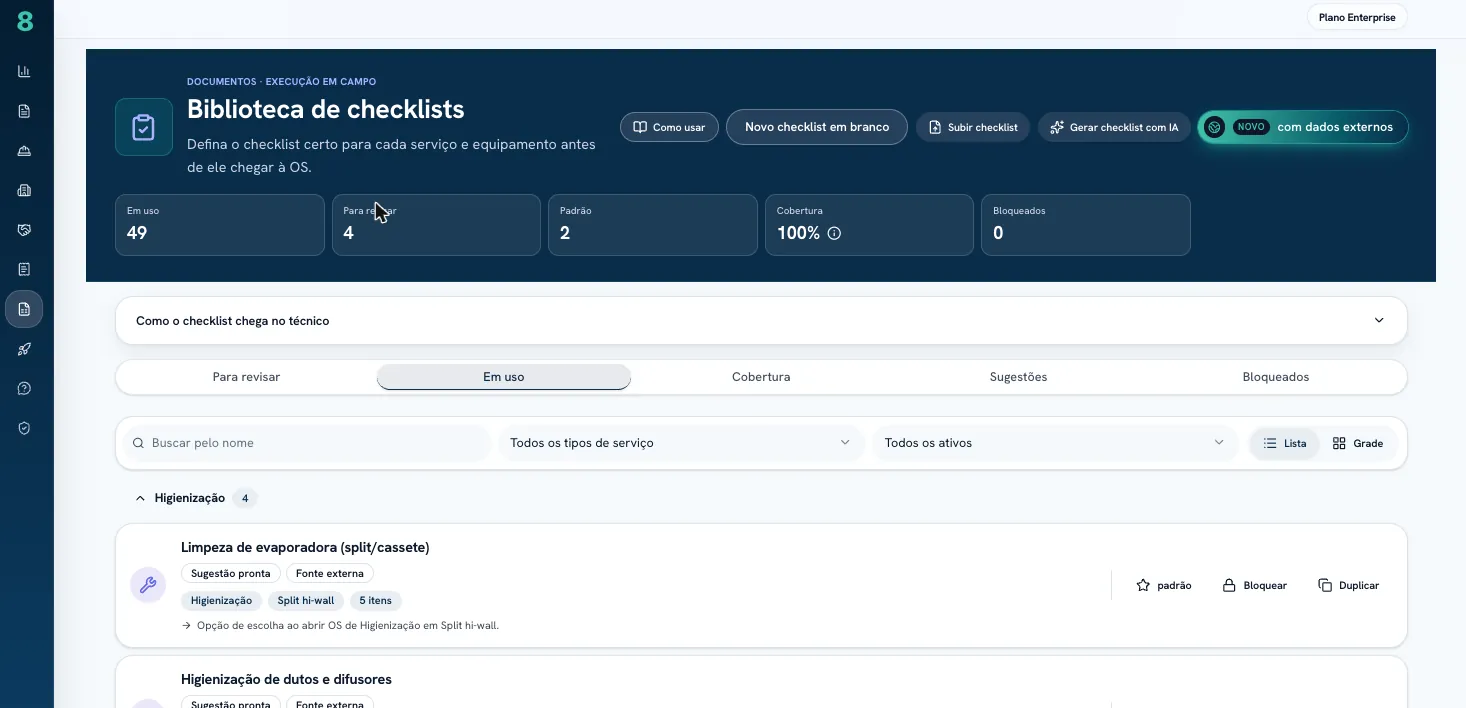Open Todos os tipos de serviço dropdown
1466x708 pixels.
681,443
